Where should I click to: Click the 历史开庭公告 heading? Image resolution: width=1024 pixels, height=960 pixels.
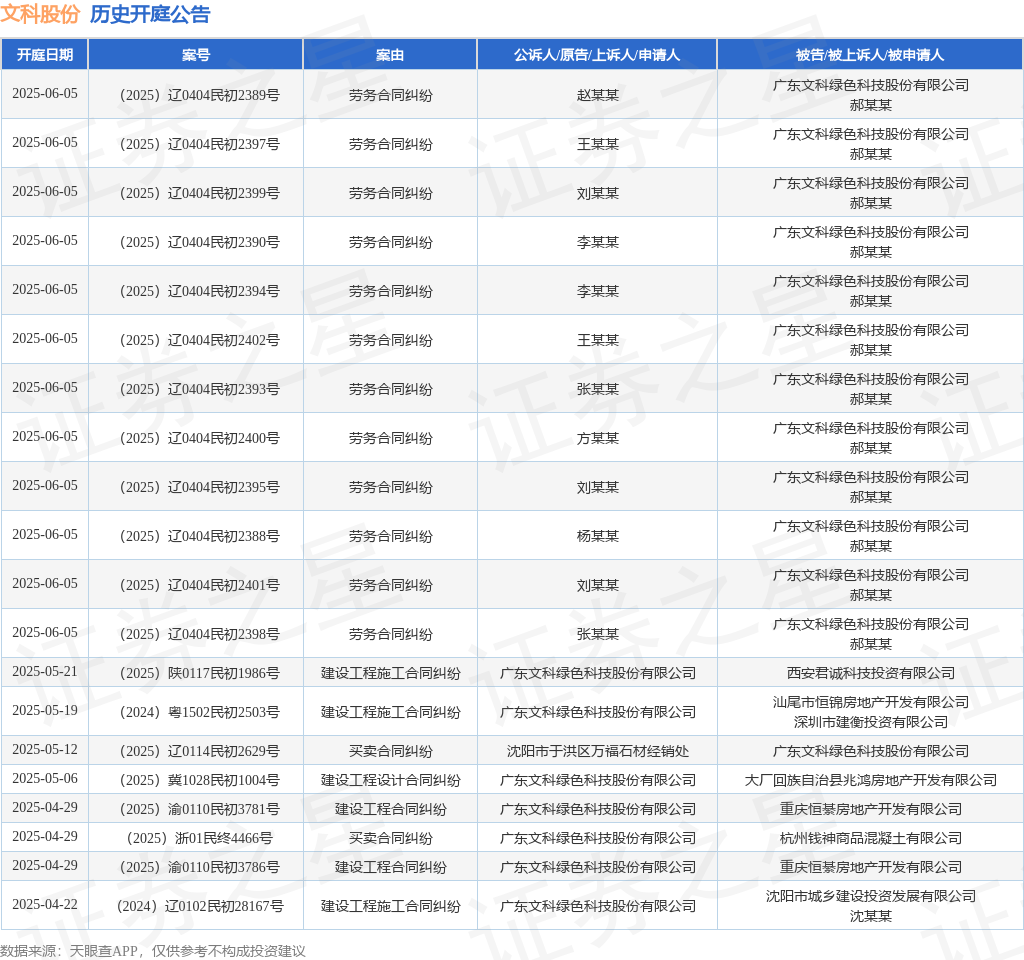(x=150, y=14)
